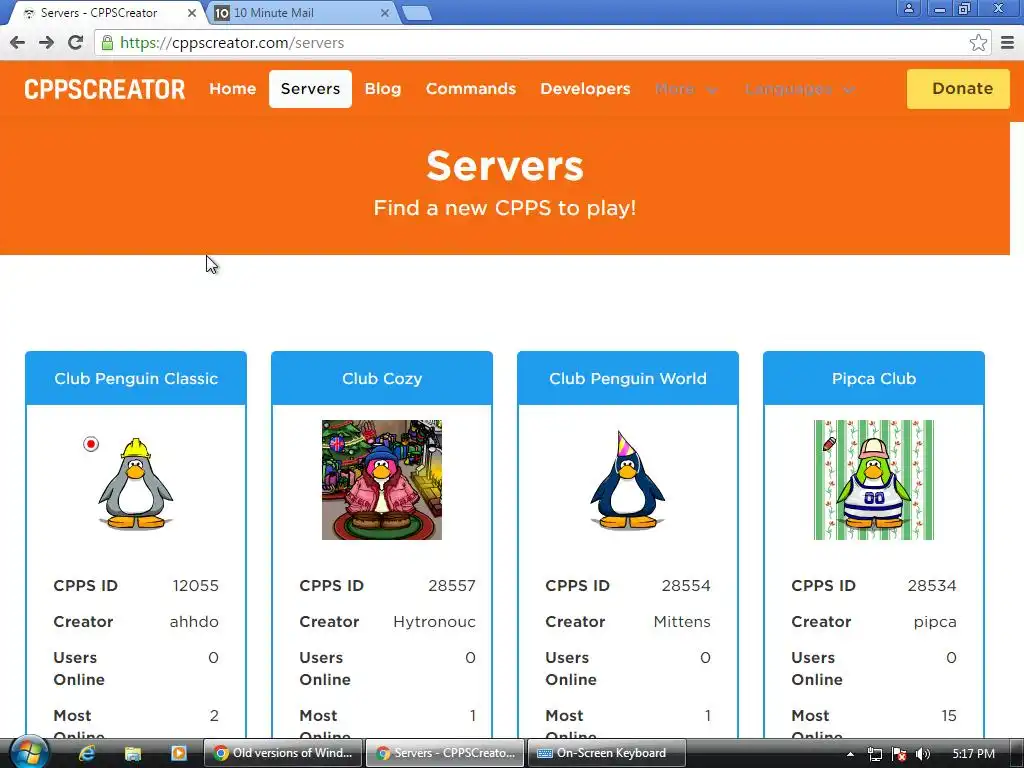Click creator name Hytronouc

[434, 622]
